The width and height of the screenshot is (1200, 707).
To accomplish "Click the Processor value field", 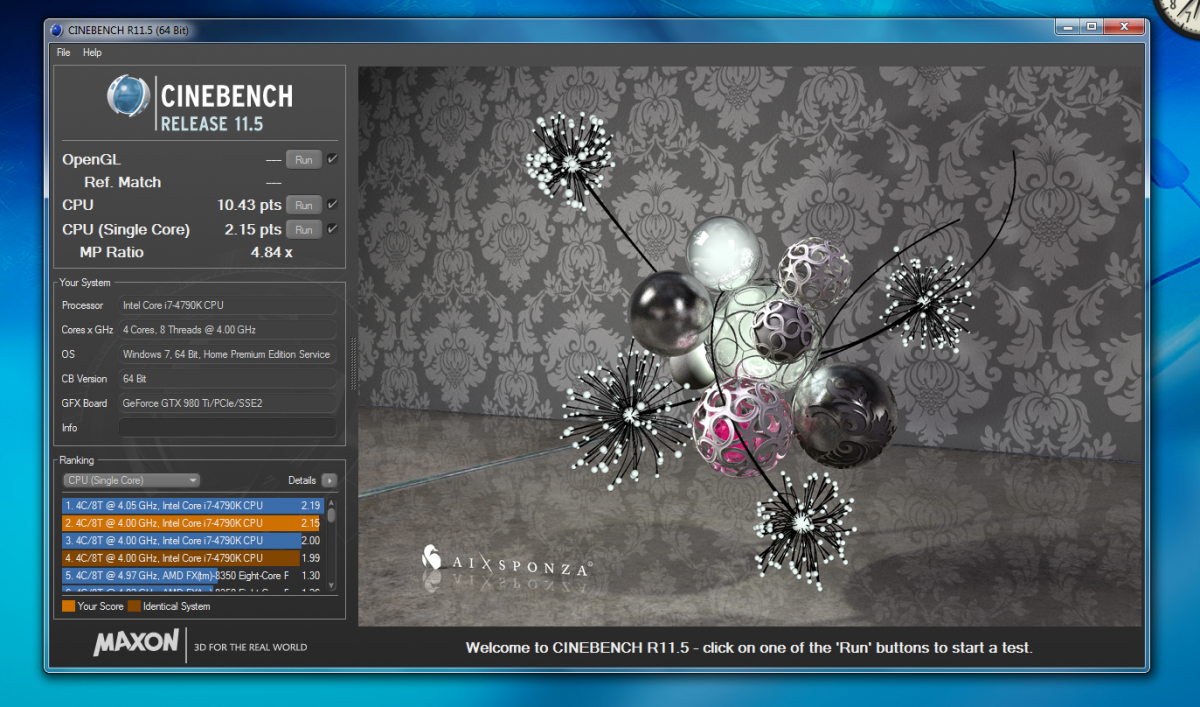I will point(227,305).
